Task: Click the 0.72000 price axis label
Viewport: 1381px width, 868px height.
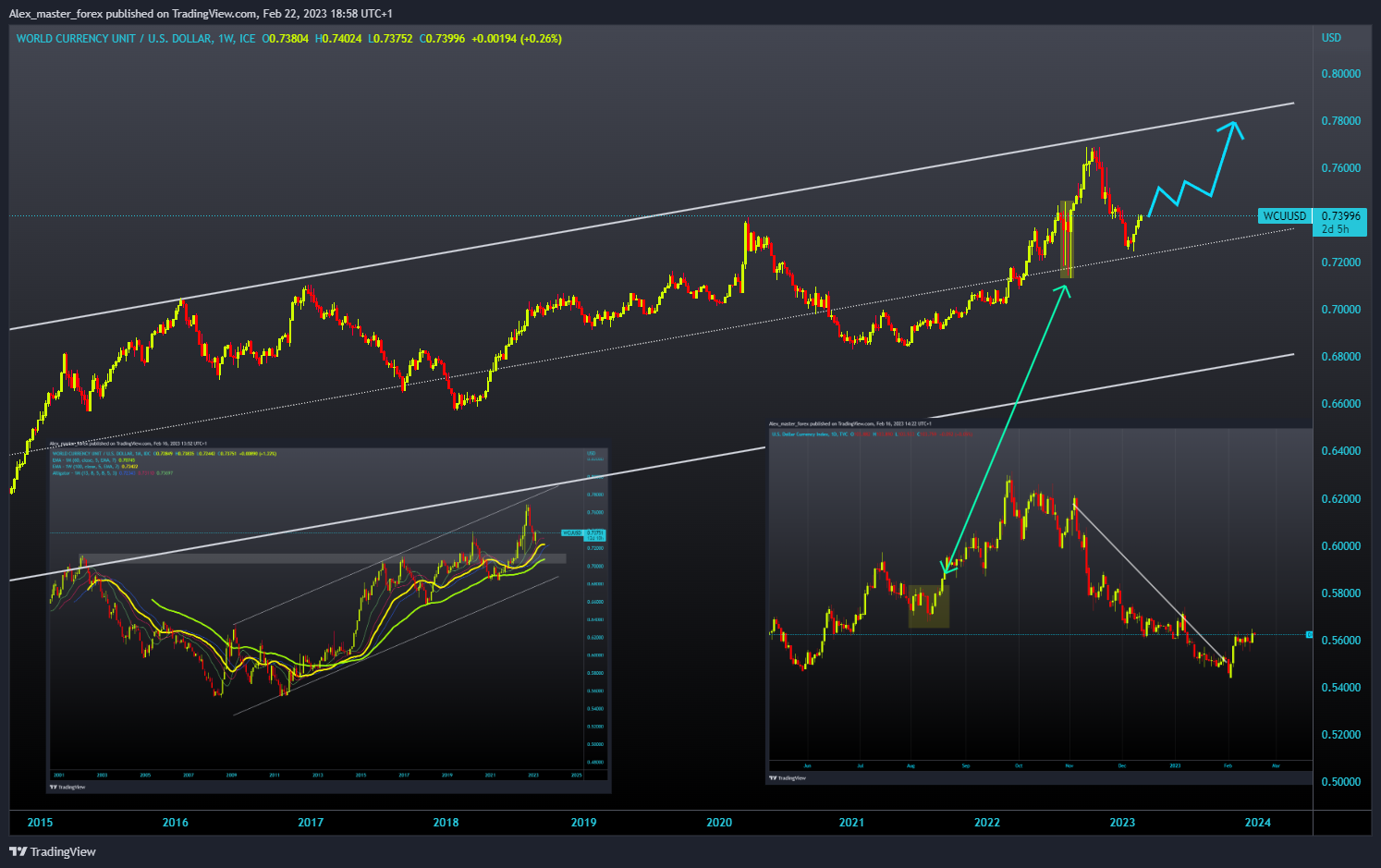Action: coord(1340,263)
